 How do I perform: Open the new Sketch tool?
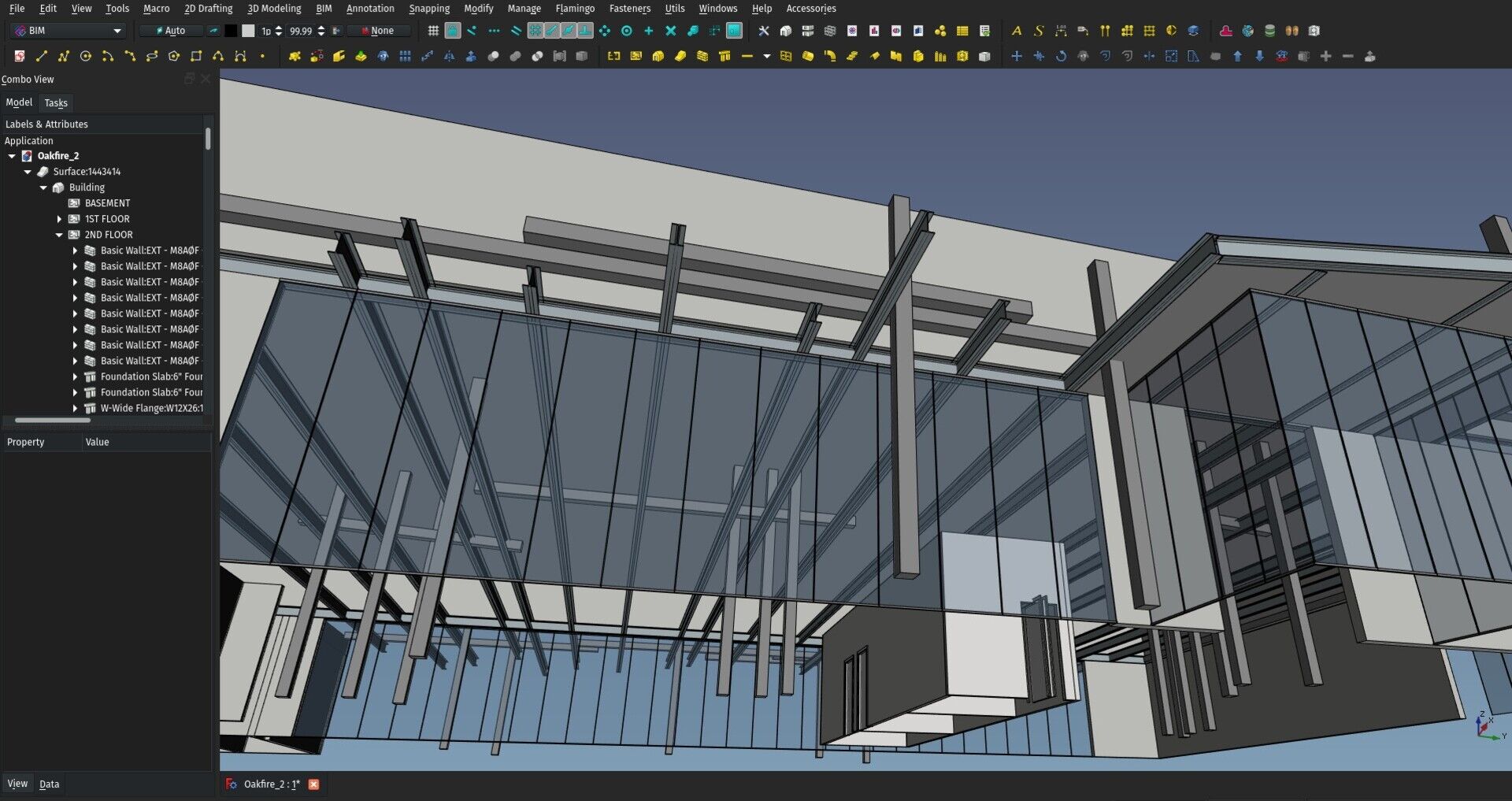(20, 56)
